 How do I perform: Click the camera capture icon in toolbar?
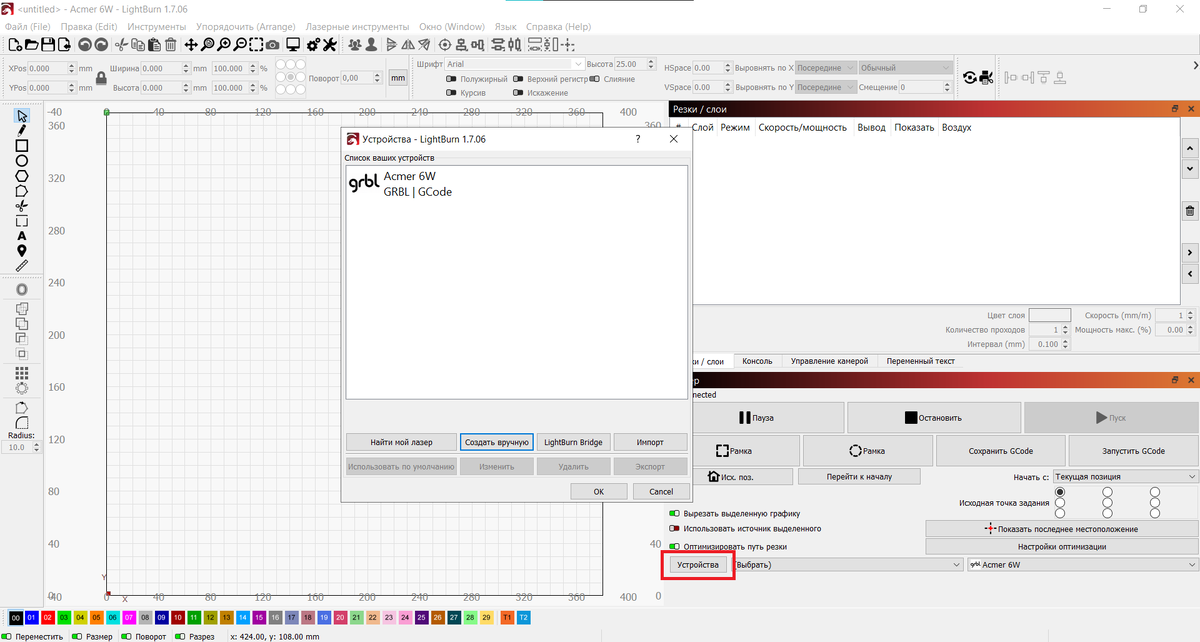pyautogui.click(x=274, y=44)
